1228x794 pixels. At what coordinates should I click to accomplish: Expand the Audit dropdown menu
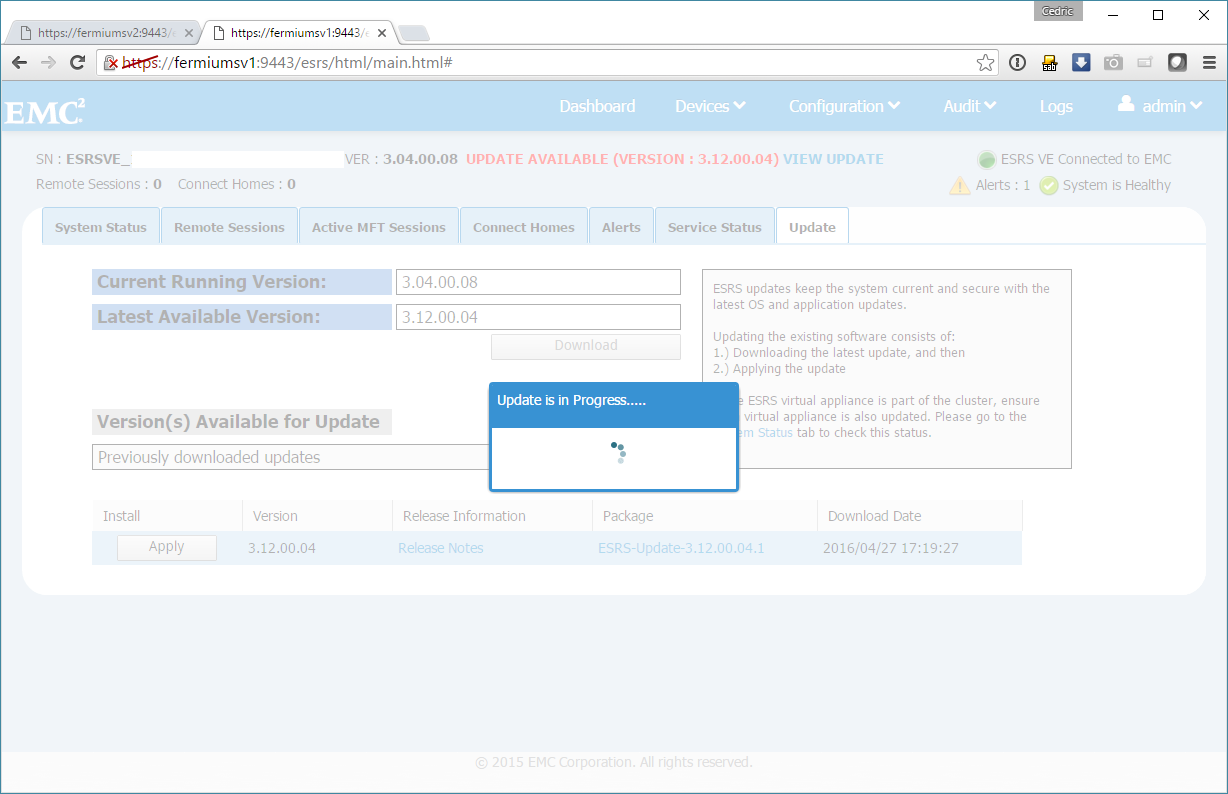pyautogui.click(x=970, y=106)
